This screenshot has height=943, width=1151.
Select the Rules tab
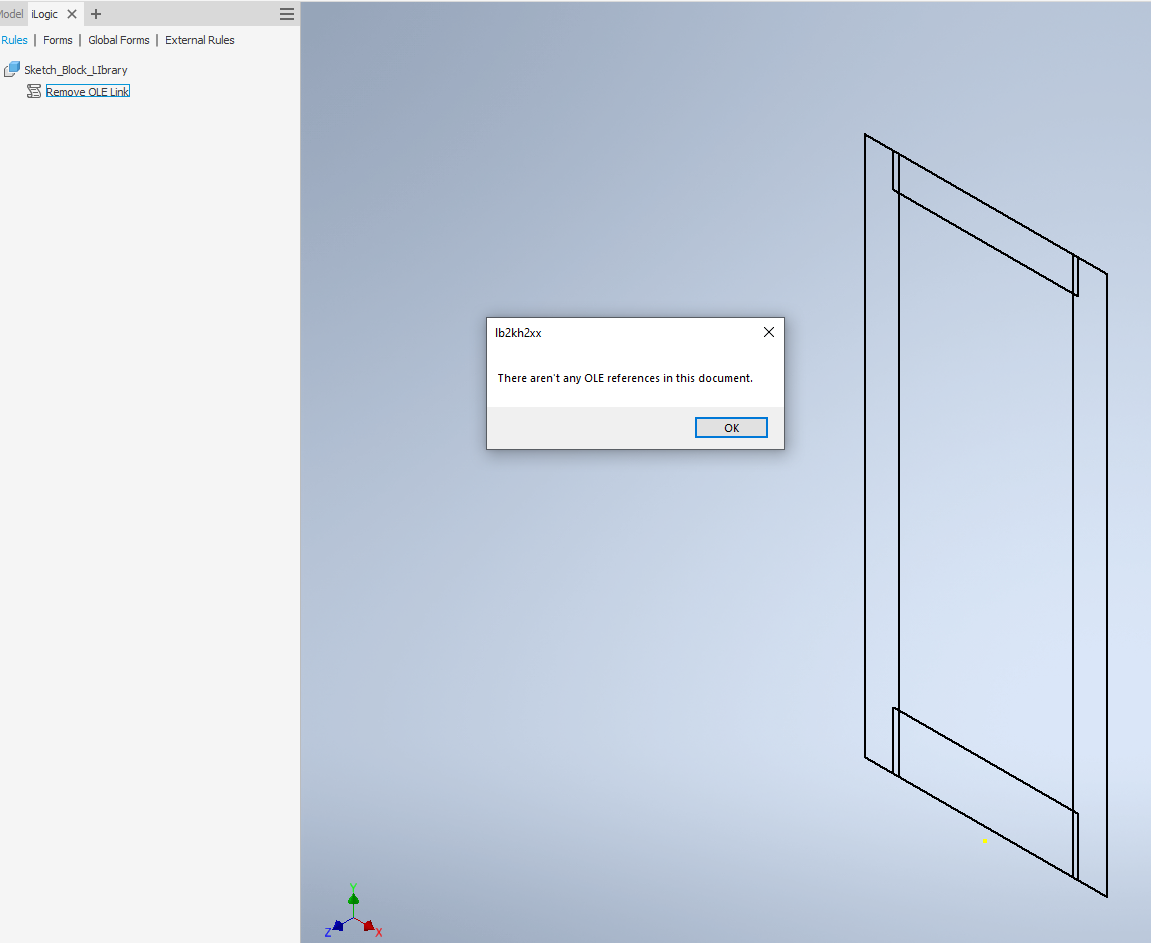(14, 40)
